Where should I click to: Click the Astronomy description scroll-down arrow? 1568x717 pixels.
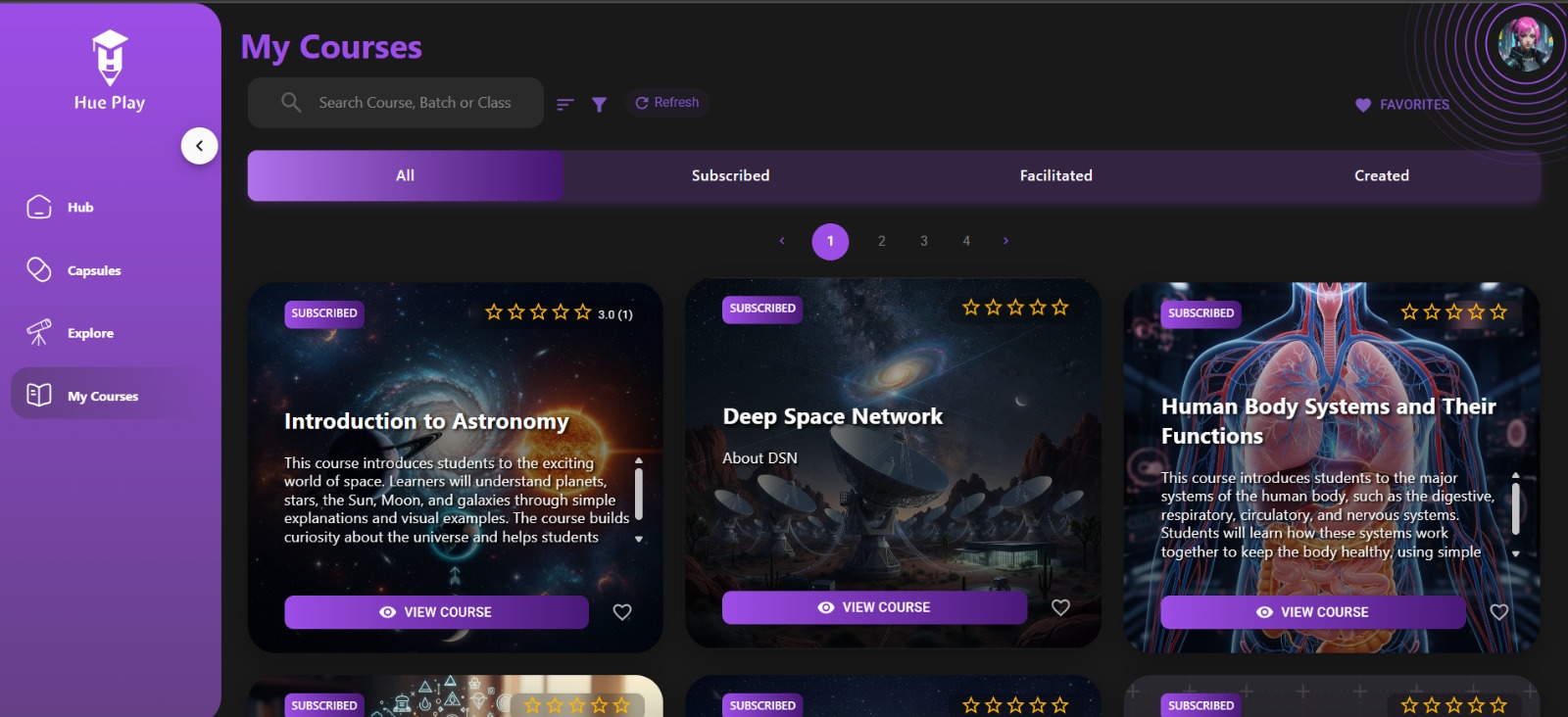tap(639, 540)
